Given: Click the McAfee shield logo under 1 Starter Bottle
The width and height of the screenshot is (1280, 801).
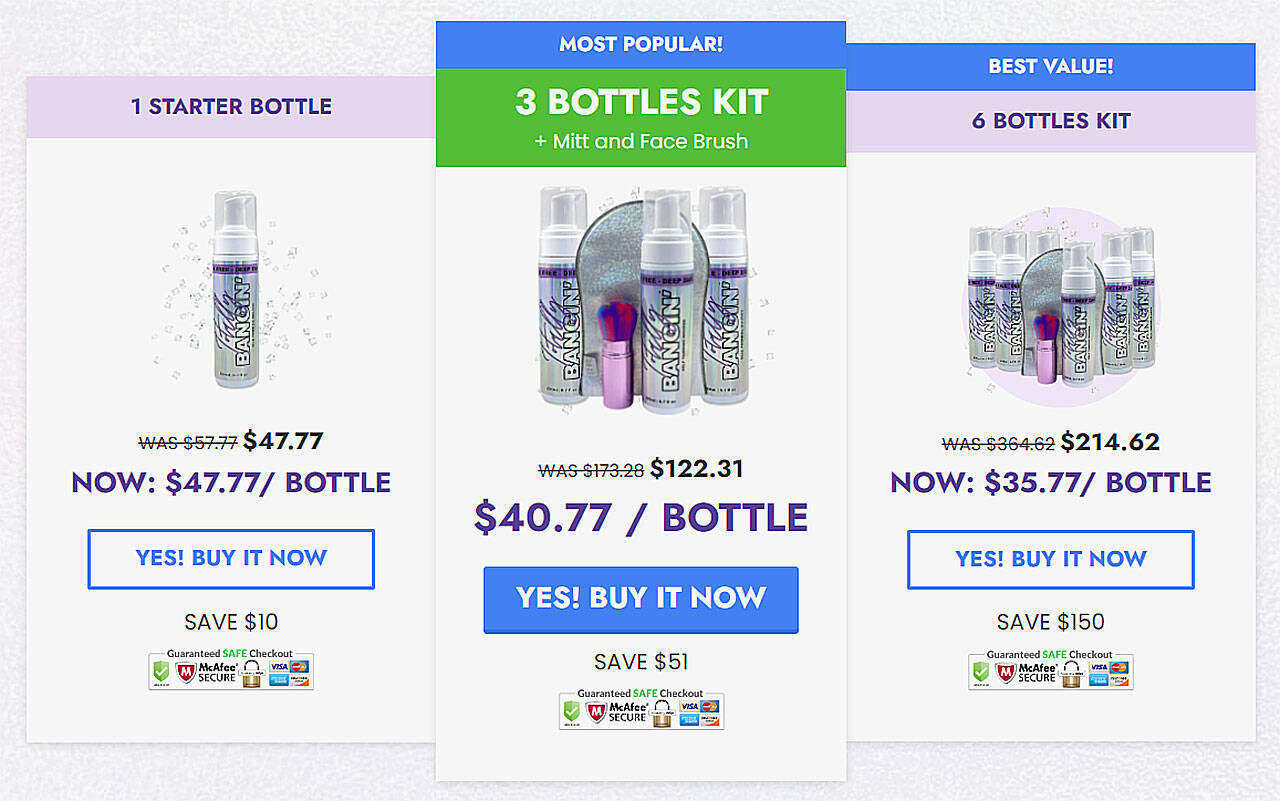Looking at the screenshot, I should (x=186, y=672).
